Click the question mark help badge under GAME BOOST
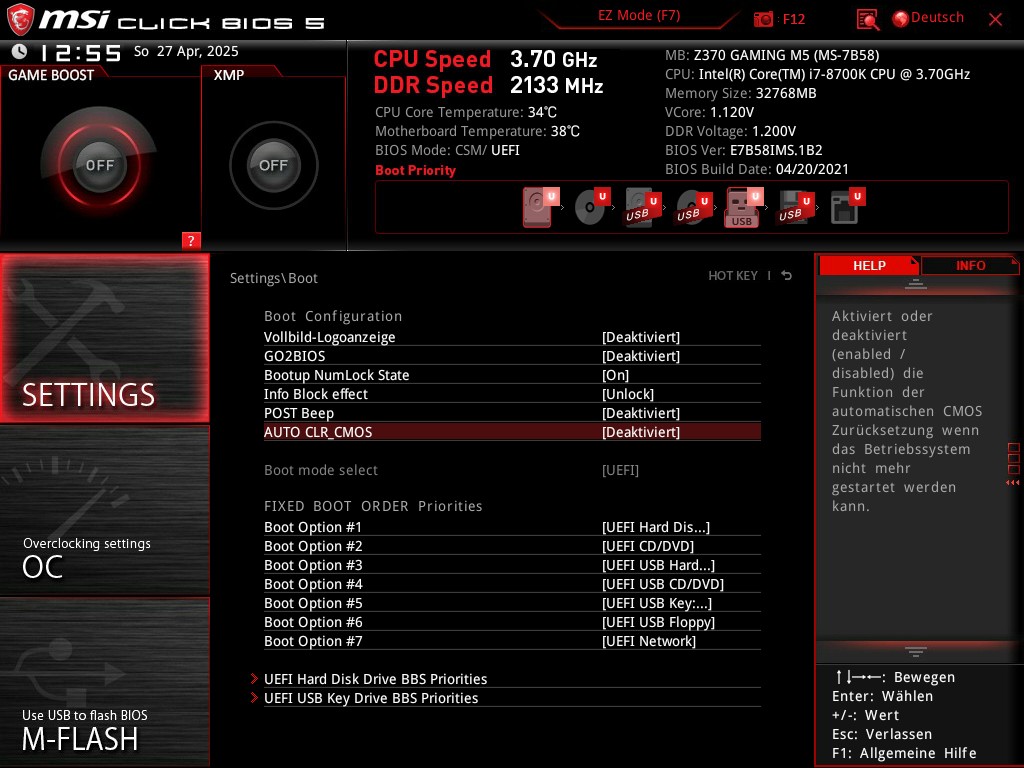The height and width of the screenshot is (768, 1024). point(191,240)
